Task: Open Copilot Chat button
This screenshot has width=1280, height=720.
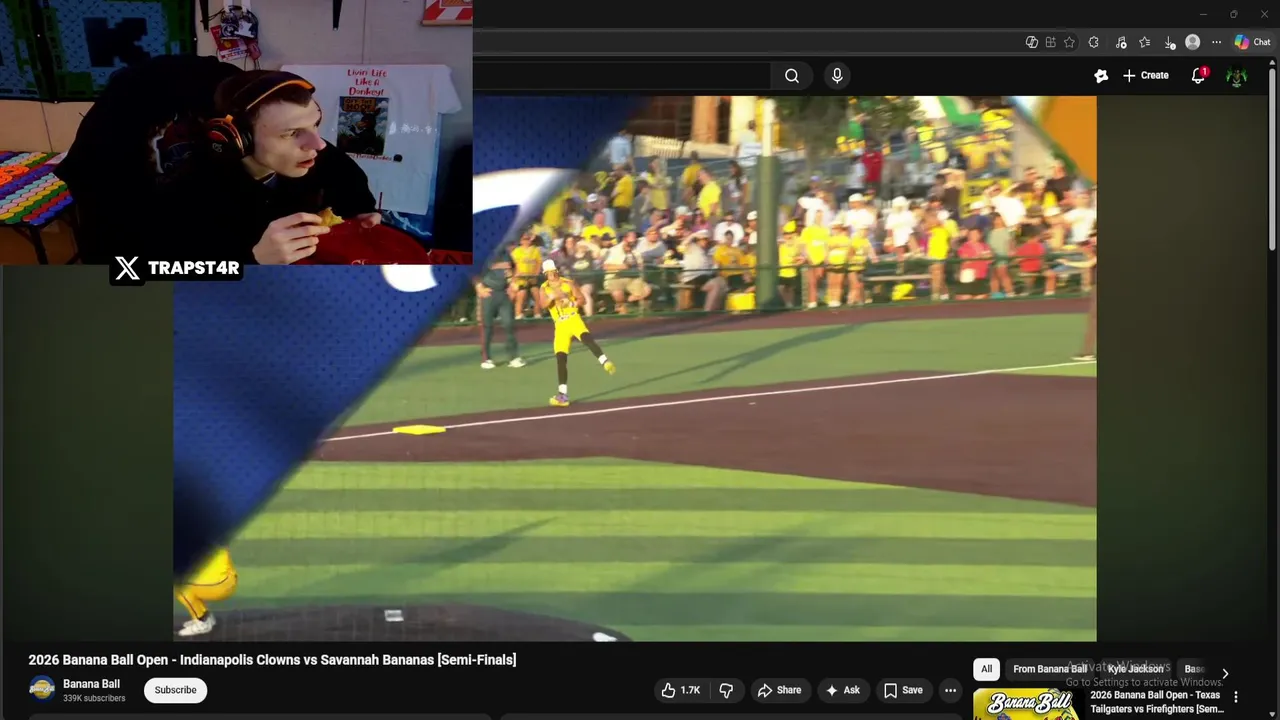Action: (1252, 42)
